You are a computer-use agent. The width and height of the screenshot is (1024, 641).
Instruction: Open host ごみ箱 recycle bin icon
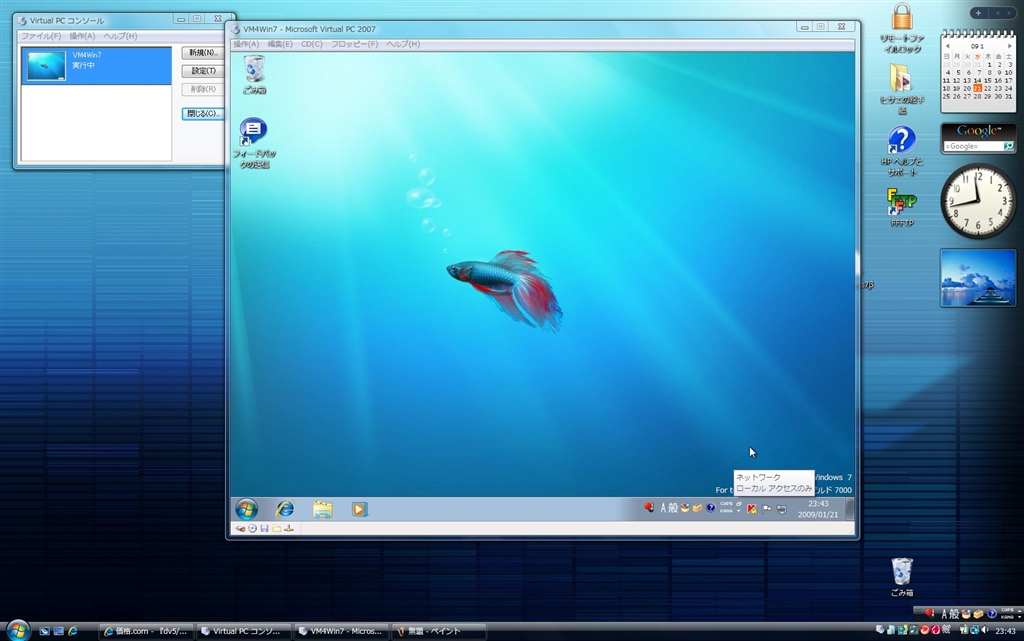point(902,576)
